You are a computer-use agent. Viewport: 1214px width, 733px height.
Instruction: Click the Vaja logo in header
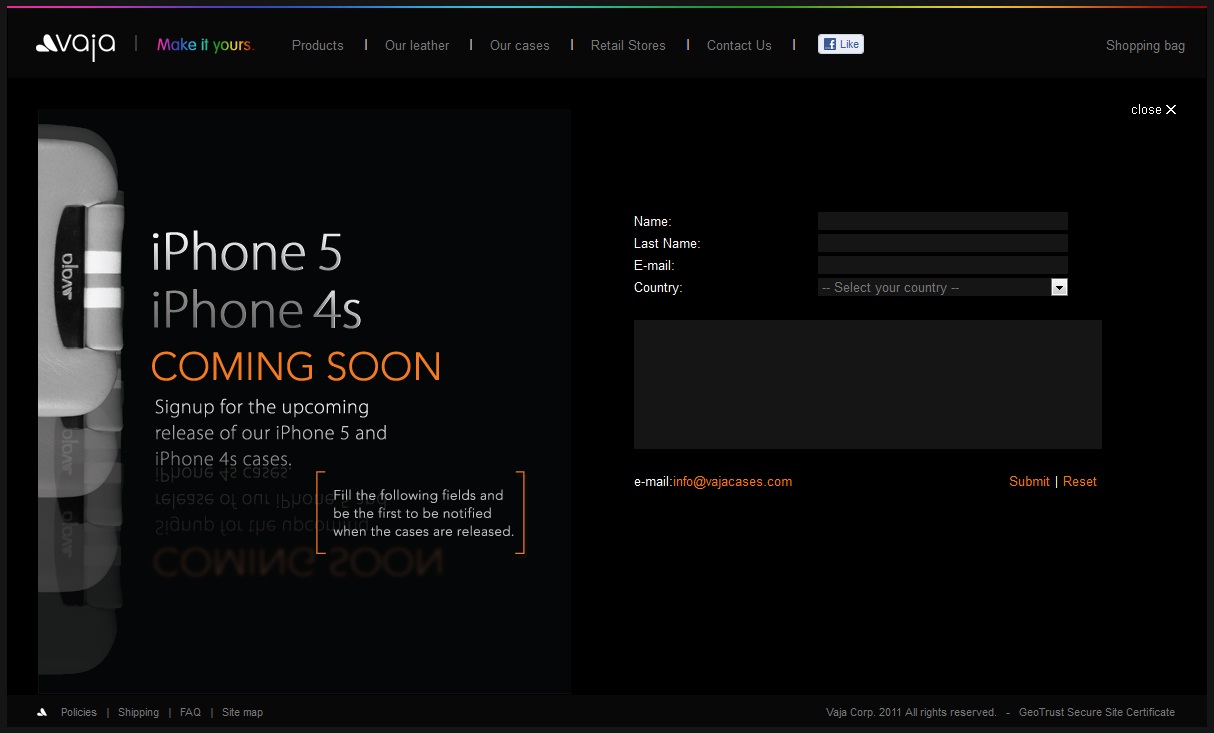point(76,45)
